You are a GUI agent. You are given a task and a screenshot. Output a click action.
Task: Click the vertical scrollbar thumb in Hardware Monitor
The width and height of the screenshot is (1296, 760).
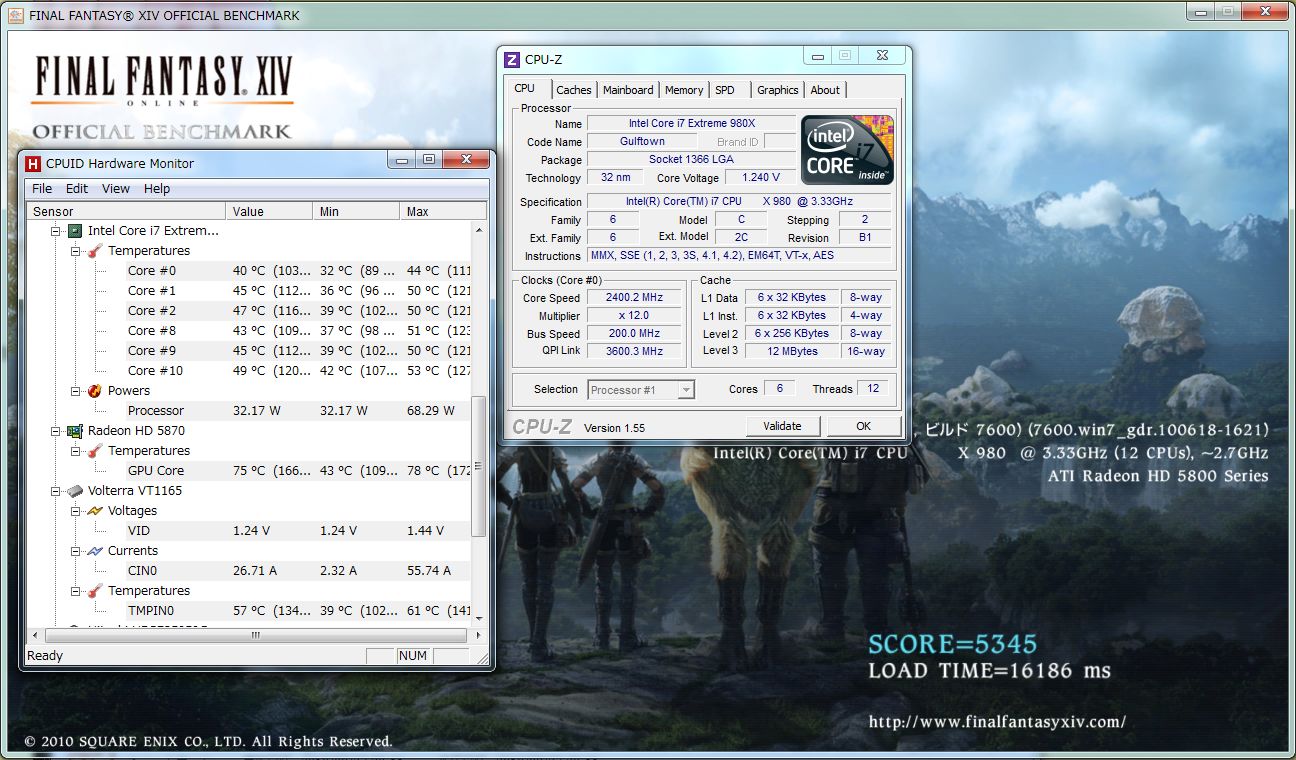tap(479, 468)
